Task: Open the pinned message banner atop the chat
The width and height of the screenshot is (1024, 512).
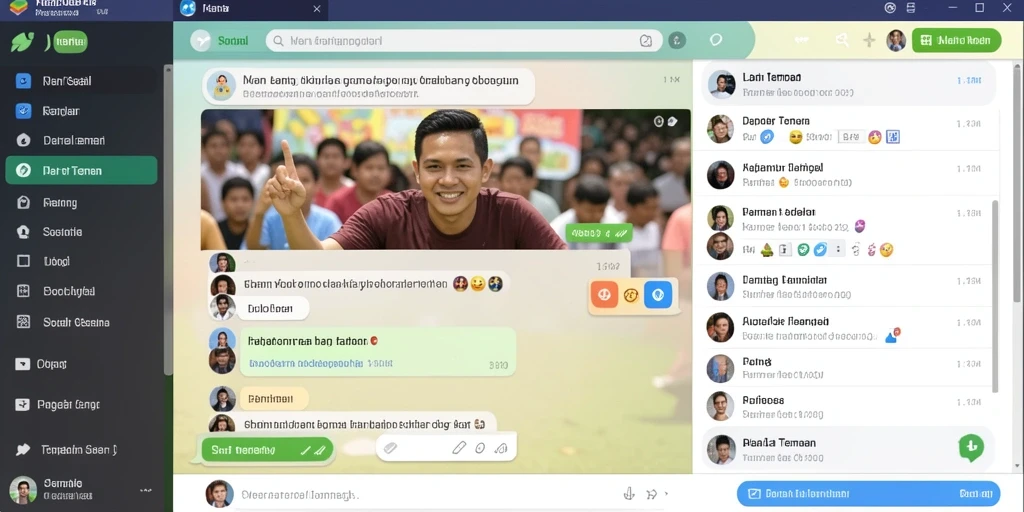Action: coord(368,87)
